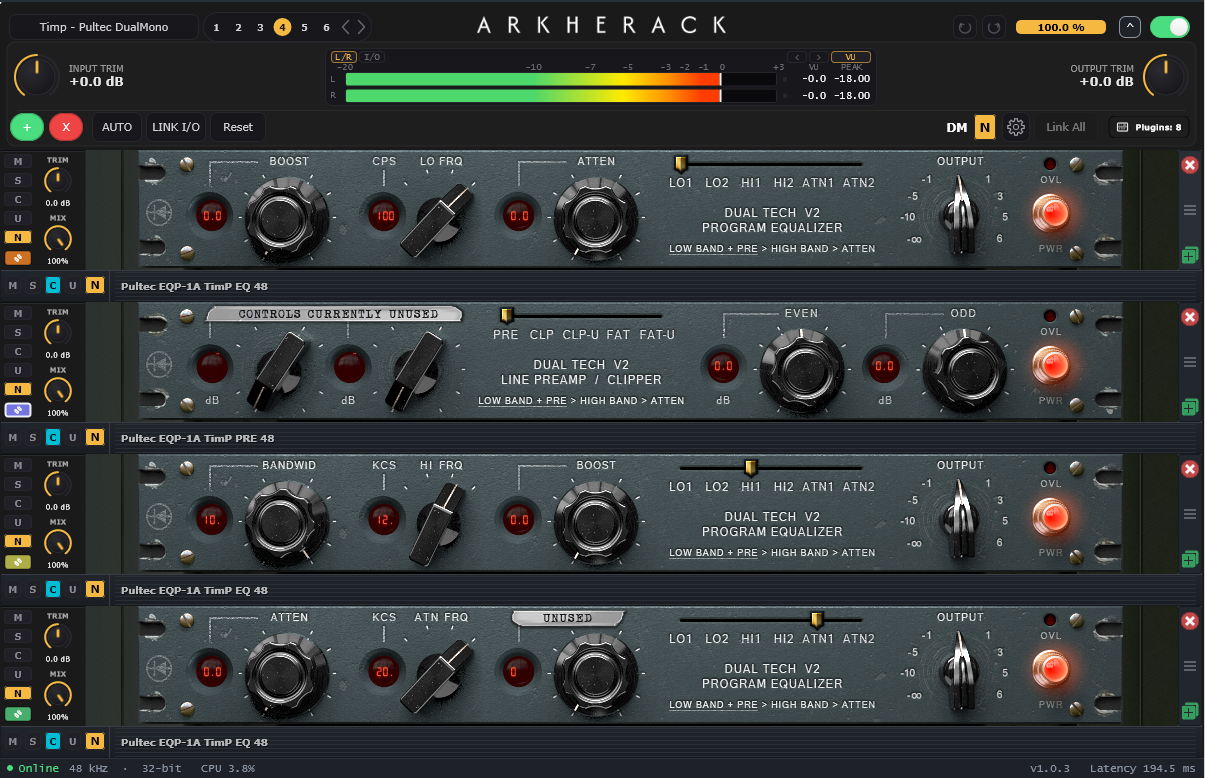Click the CLP position on the preamp mode slider
The height and width of the screenshot is (778, 1205).
coord(542,335)
